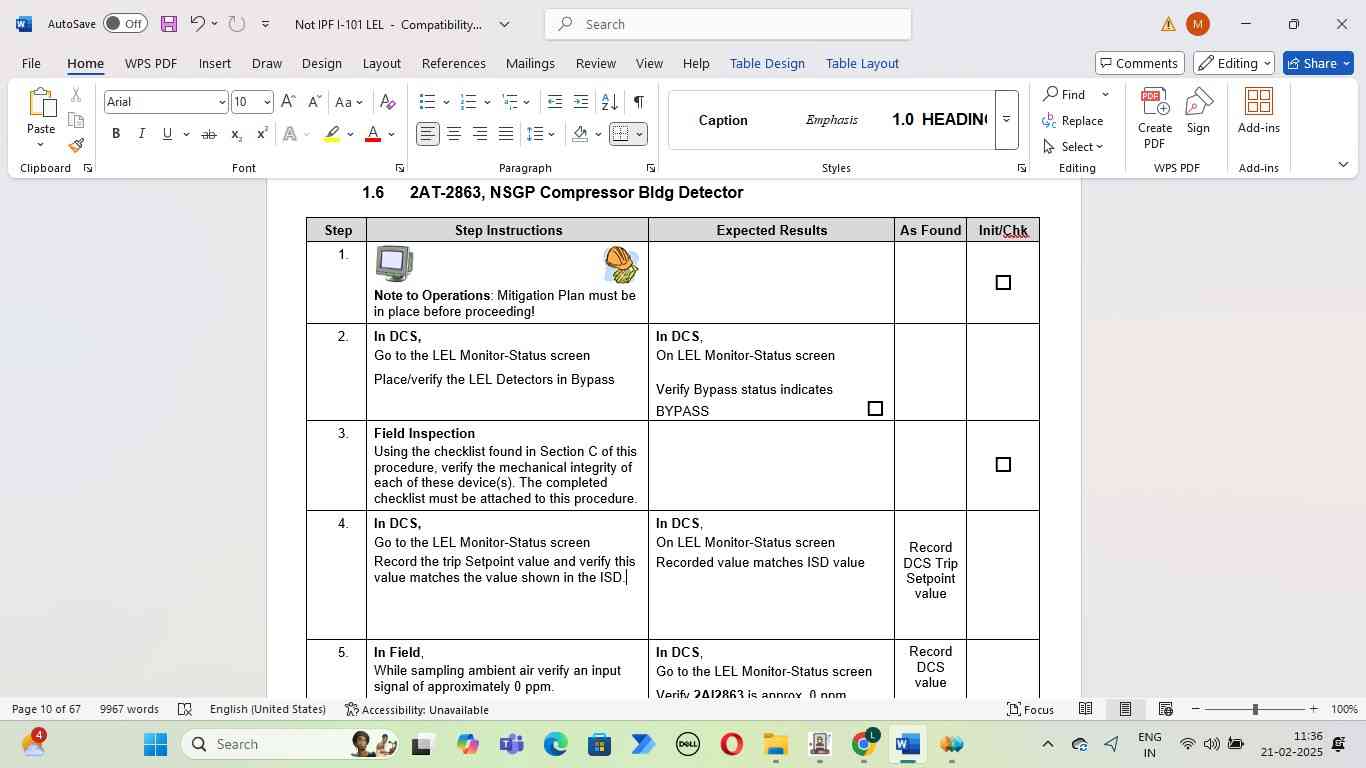This screenshot has height=768, width=1366.
Task: Open bullet list style dropdown arrow
Action: (x=446, y=102)
